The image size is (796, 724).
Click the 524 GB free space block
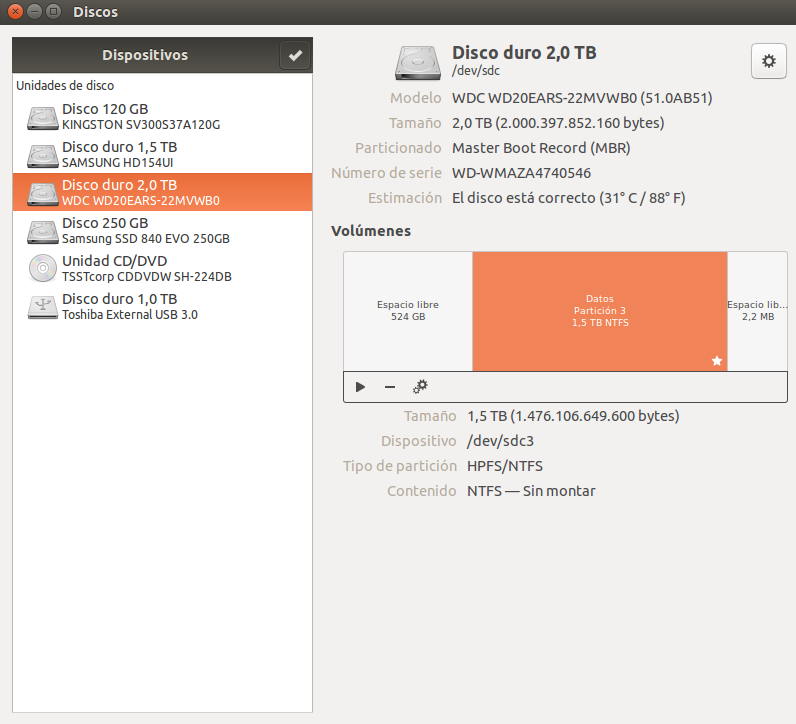coord(408,311)
